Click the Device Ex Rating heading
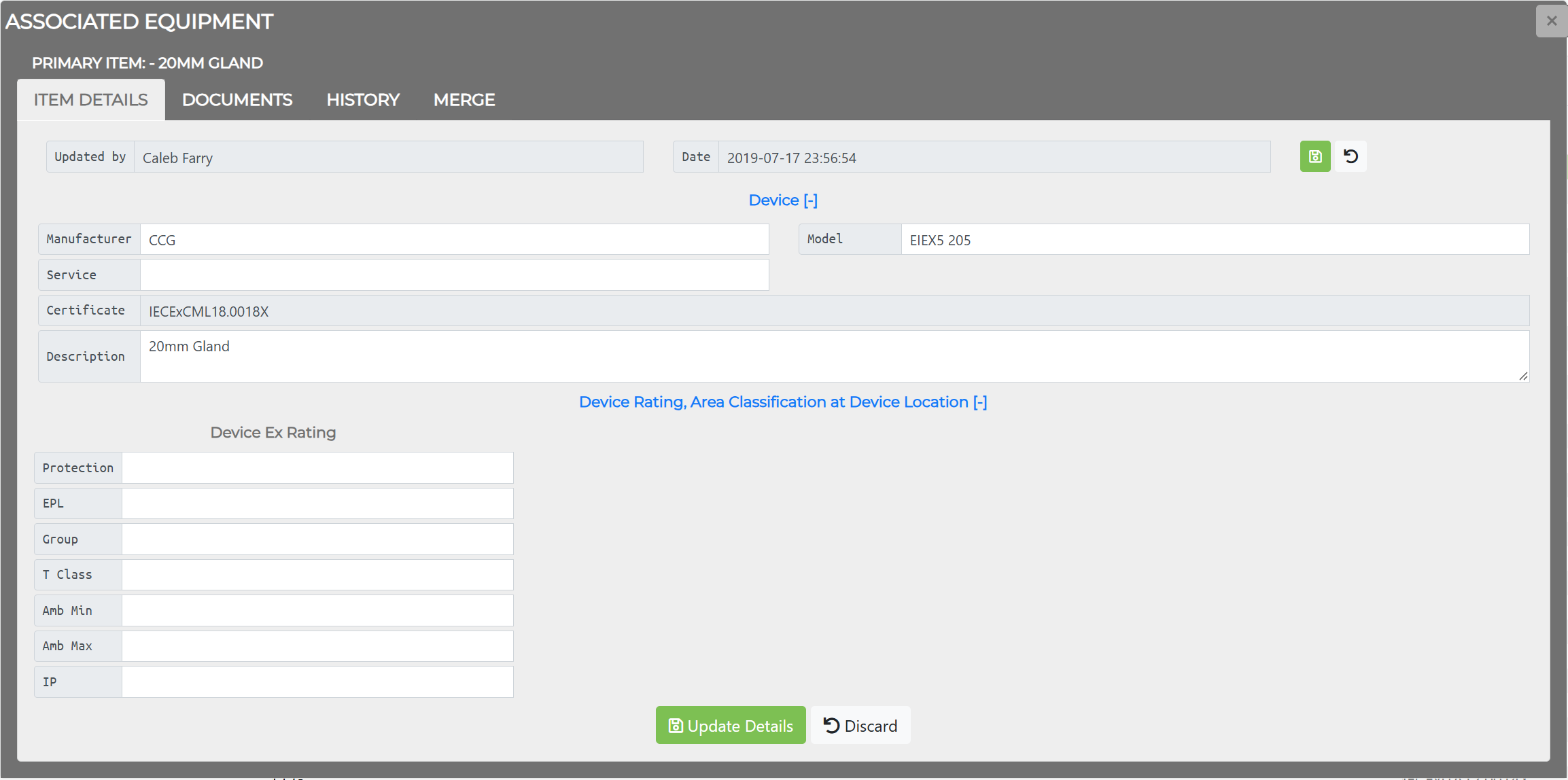This screenshot has height=780, width=1568. (273, 433)
